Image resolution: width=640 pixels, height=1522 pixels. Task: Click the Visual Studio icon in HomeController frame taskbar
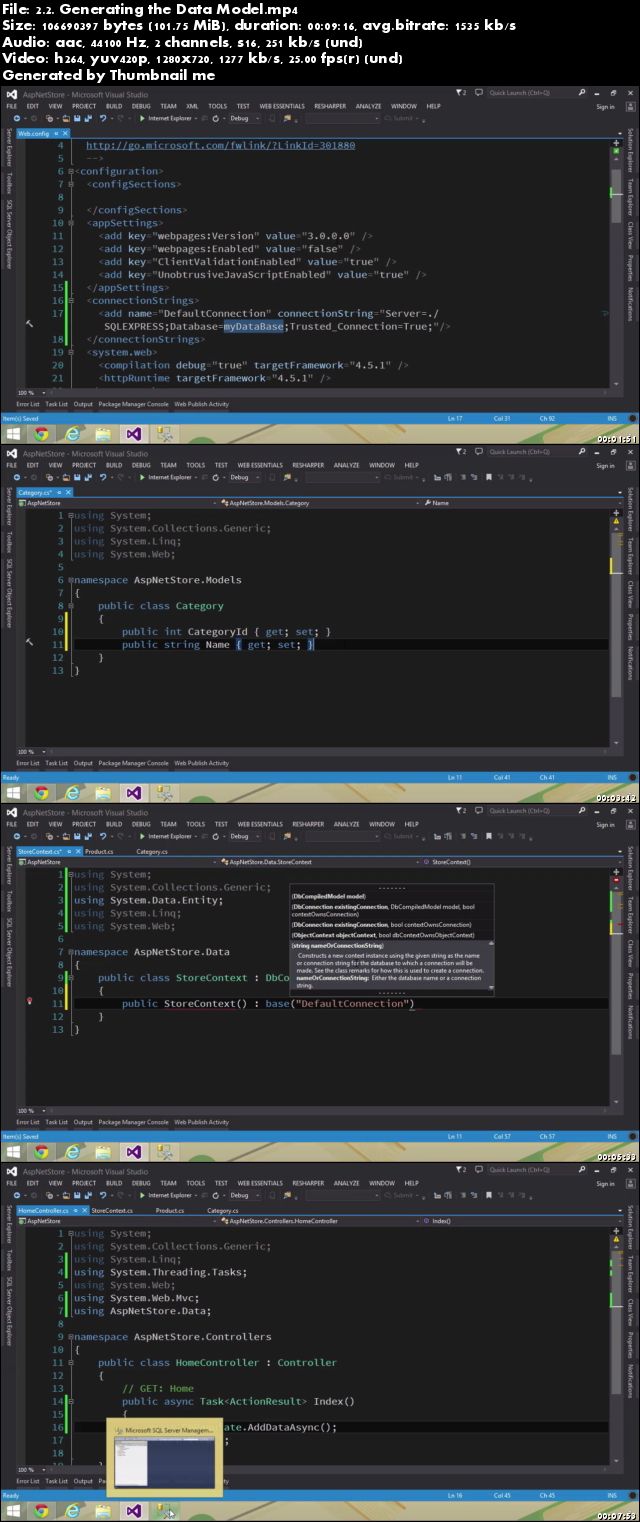pyautogui.click(x=134, y=1511)
